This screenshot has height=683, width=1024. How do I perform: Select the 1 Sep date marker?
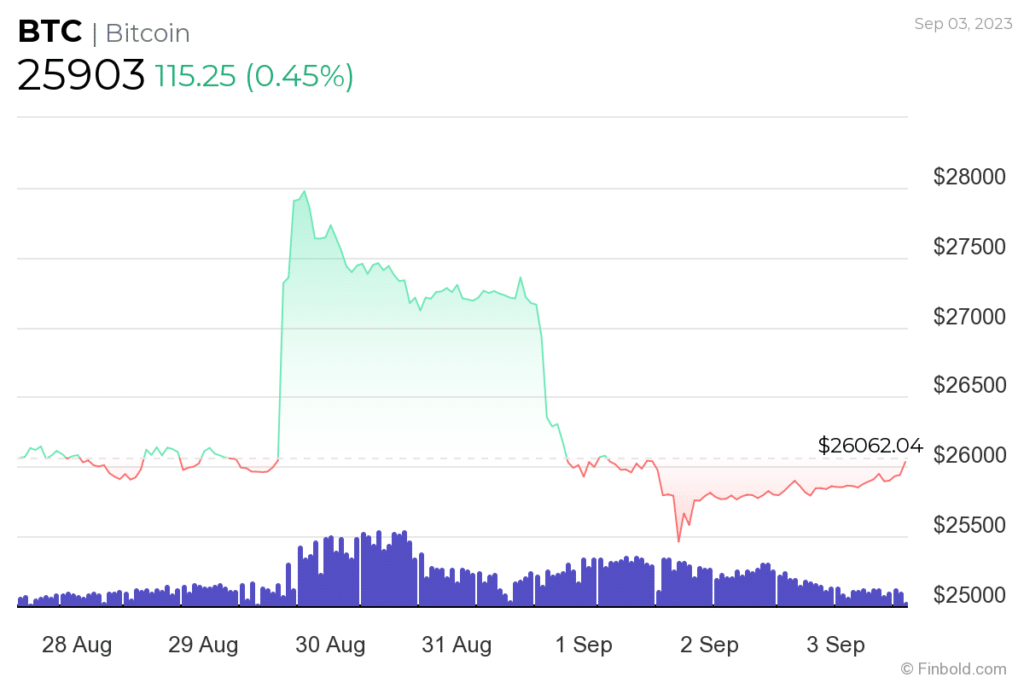click(x=585, y=645)
